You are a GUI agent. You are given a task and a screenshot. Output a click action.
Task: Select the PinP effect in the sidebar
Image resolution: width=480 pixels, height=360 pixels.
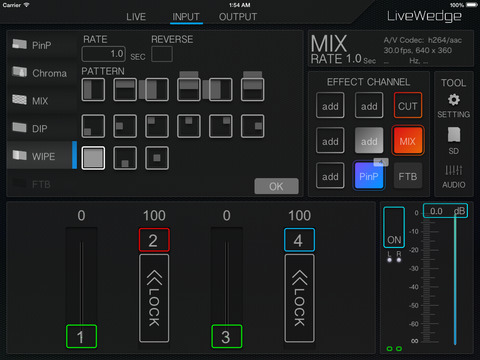pyautogui.click(x=42, y=45)
